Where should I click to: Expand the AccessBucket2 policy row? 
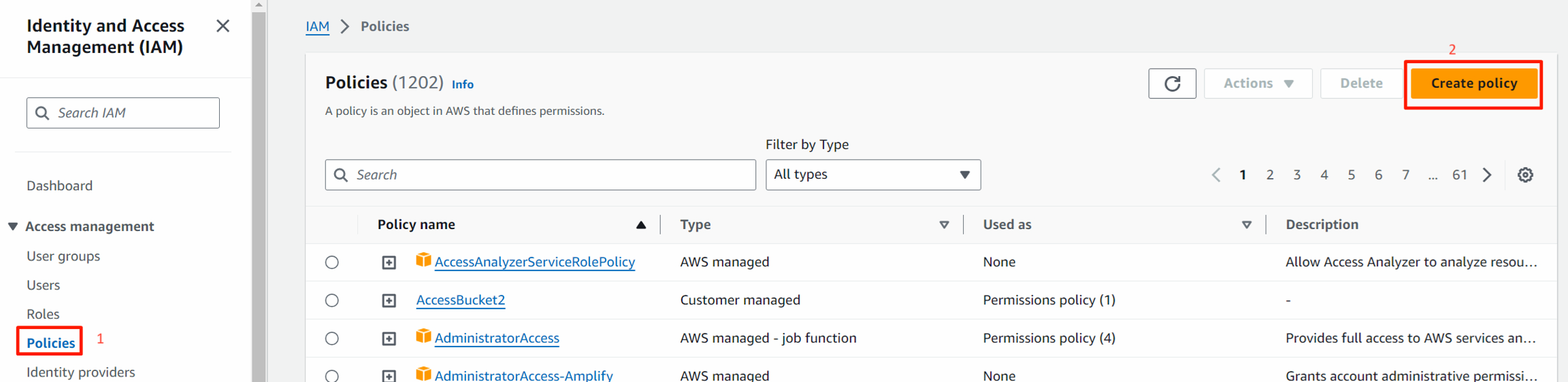pyautogui.click(x=389, y=300)
